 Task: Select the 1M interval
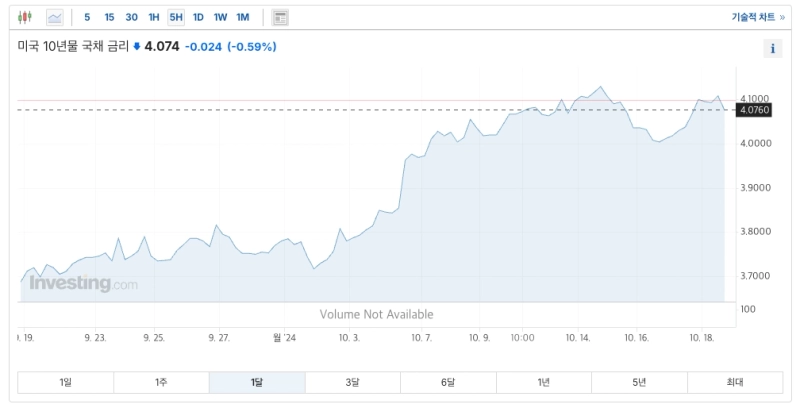coord(243,17)
